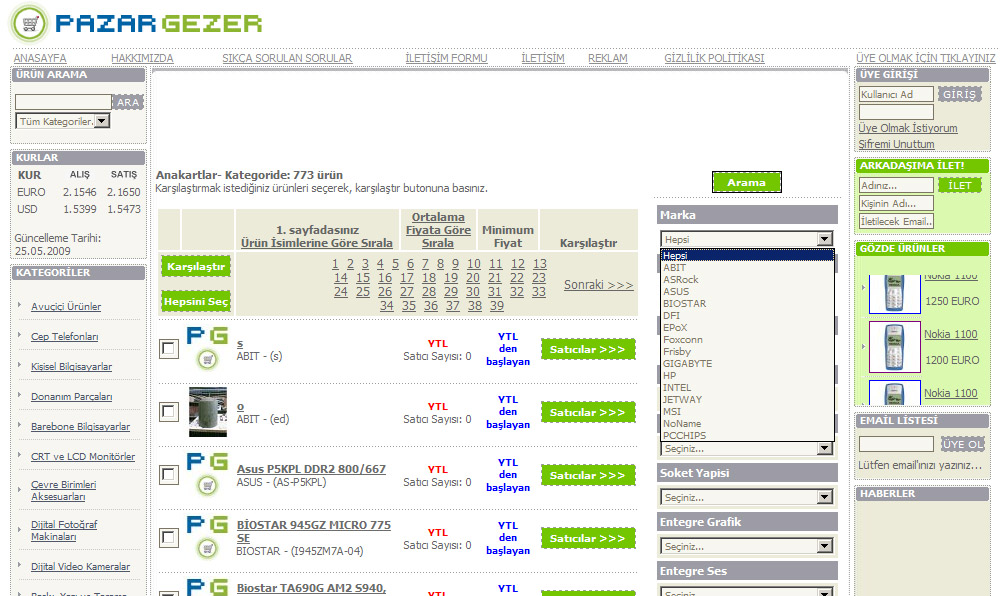Go to Sonraki >>> next page
The height and width of the screenshot is (596, 1004).
point(599,285)
